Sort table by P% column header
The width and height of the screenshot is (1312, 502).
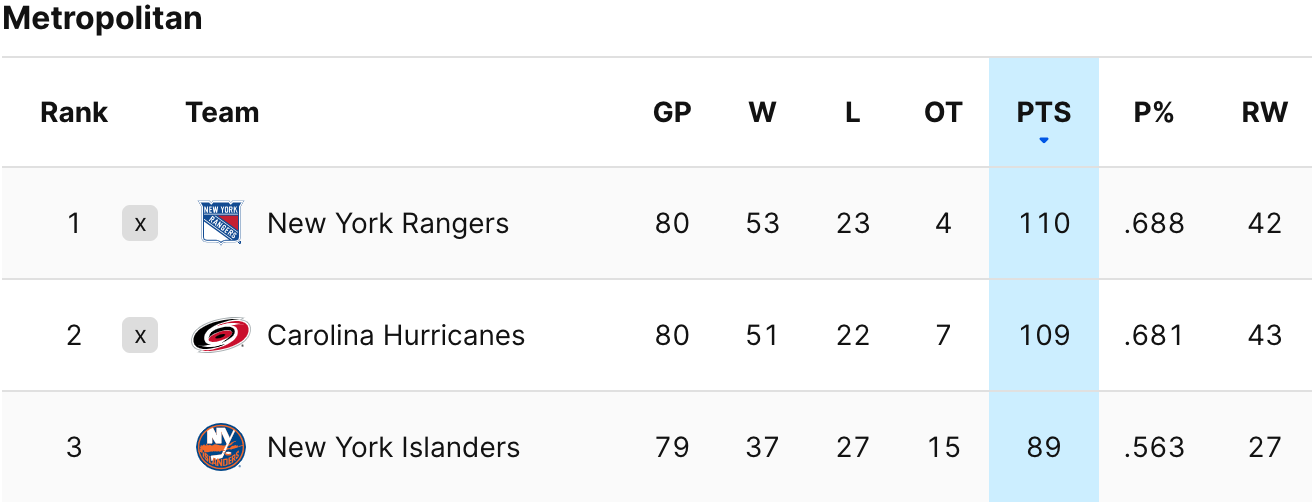pos(1153,112)
